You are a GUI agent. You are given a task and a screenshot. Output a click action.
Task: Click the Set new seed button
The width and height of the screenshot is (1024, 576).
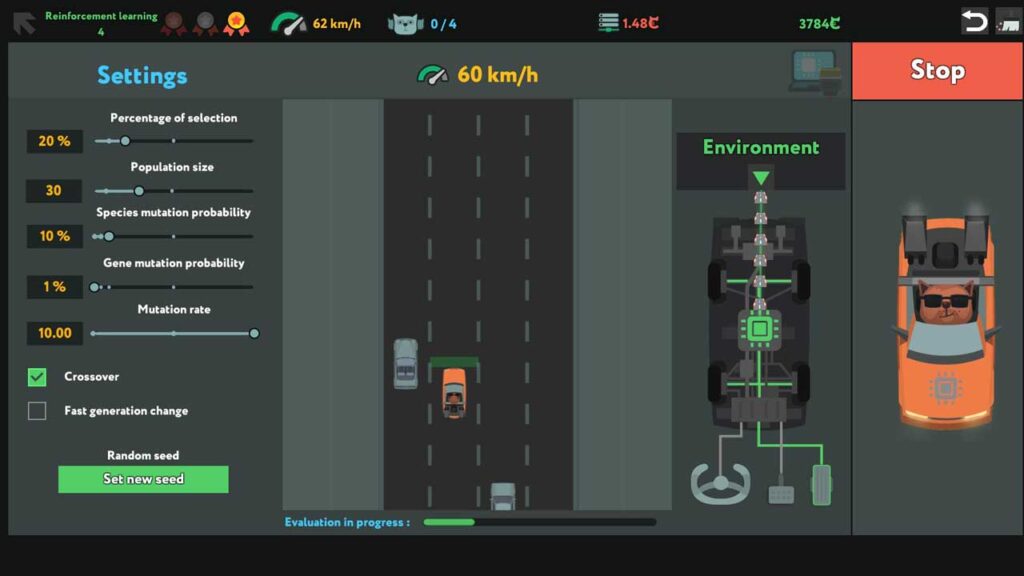point(143,479)
